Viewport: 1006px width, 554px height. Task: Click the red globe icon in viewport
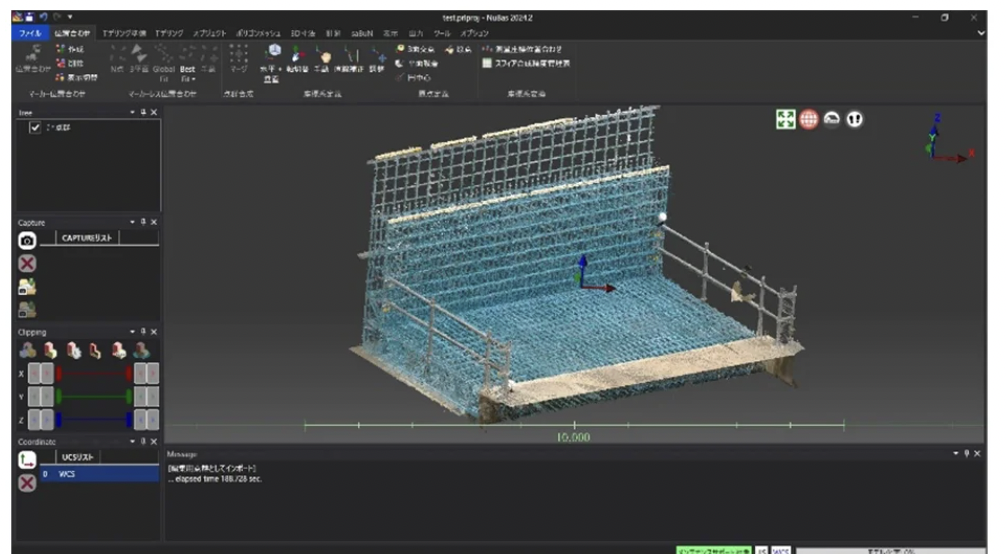(808, 119)
